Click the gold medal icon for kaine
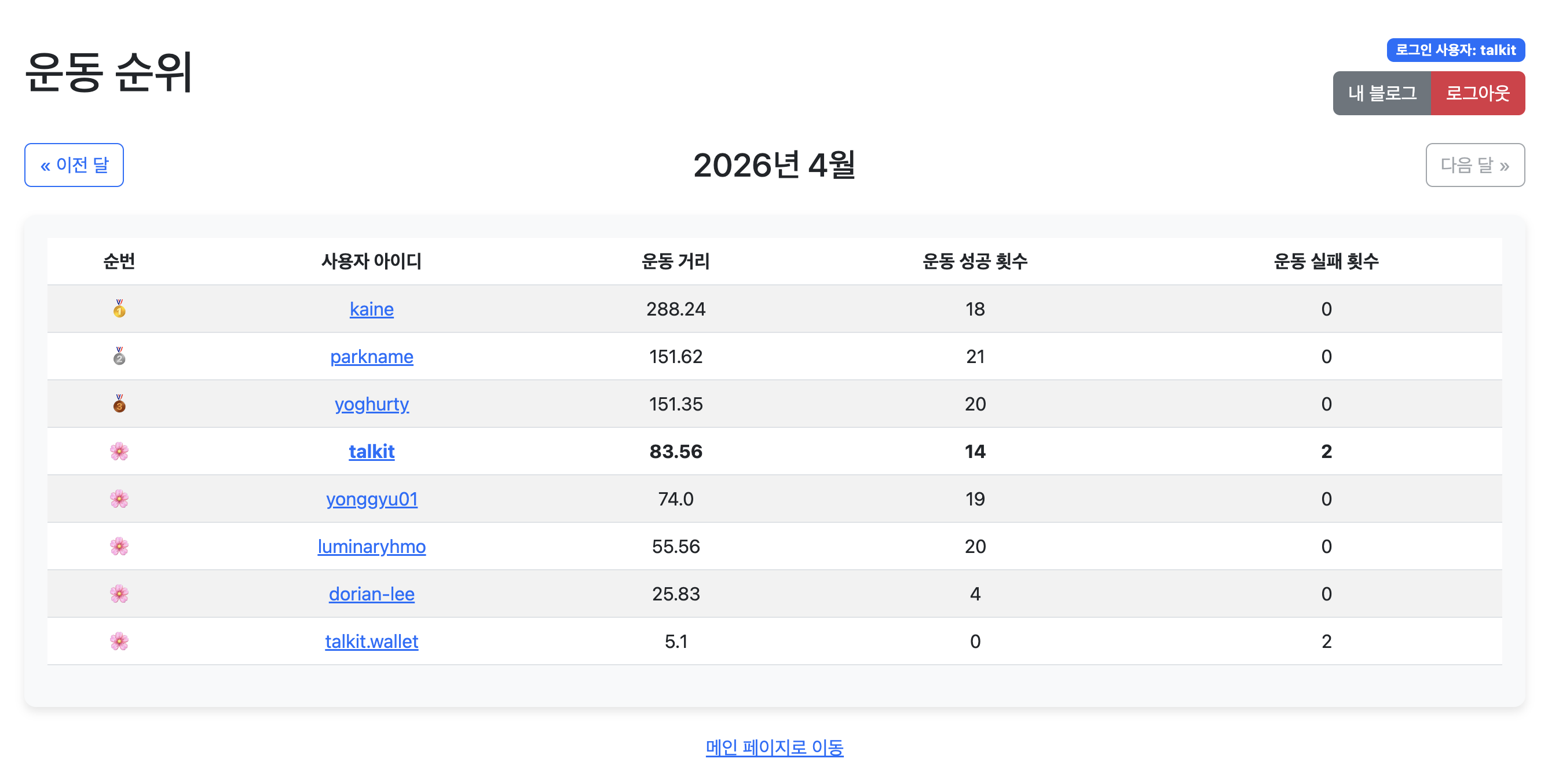1559x784 pixels. click(119, 309)
